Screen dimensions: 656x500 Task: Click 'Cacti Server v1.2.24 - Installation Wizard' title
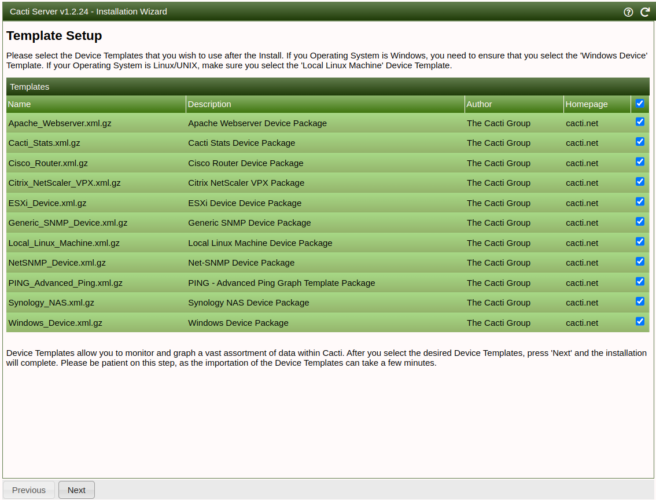click(x=88, y=12)
